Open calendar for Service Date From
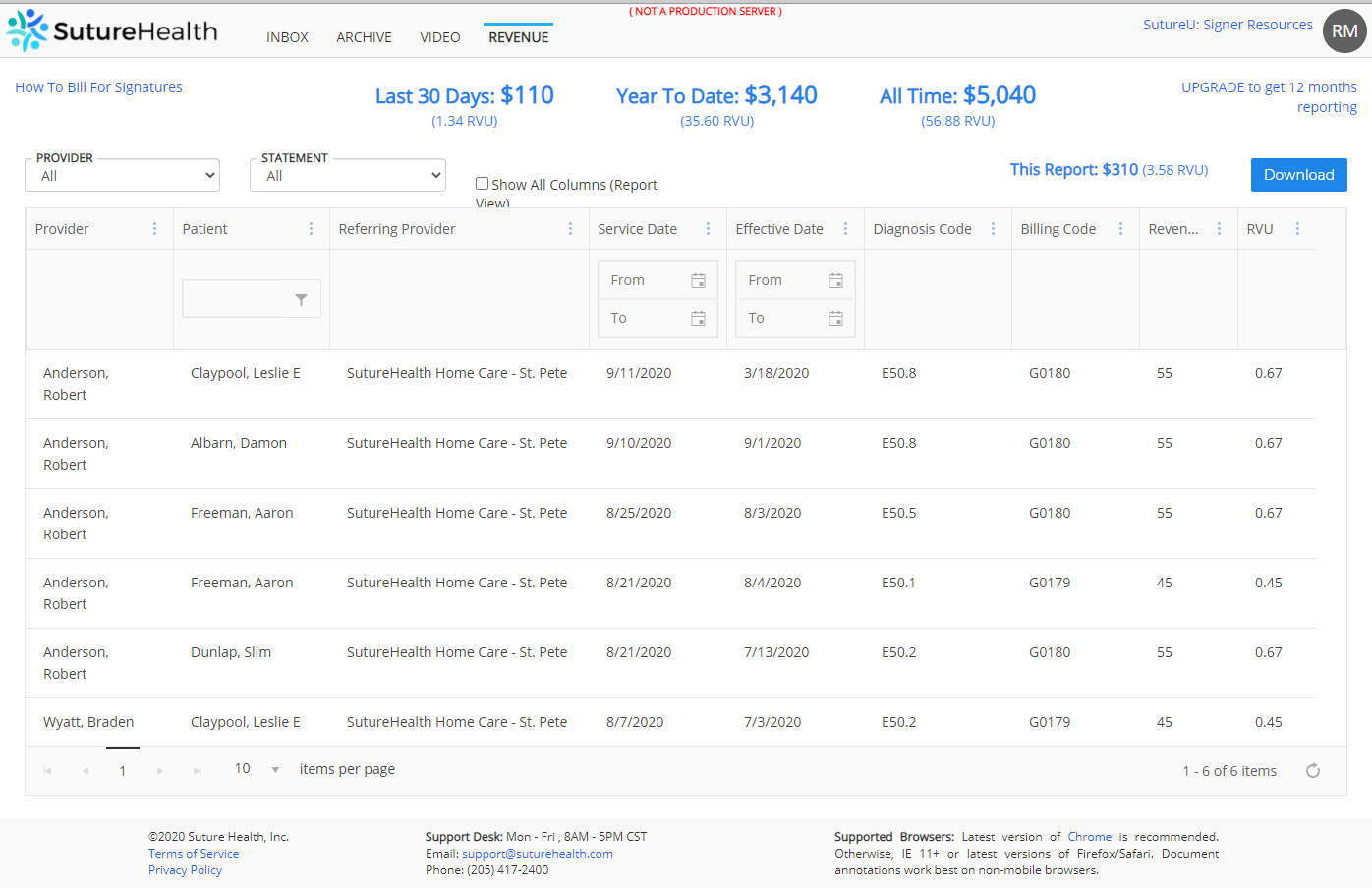This screenshot has width=1372, height=892. click(698, 281)
